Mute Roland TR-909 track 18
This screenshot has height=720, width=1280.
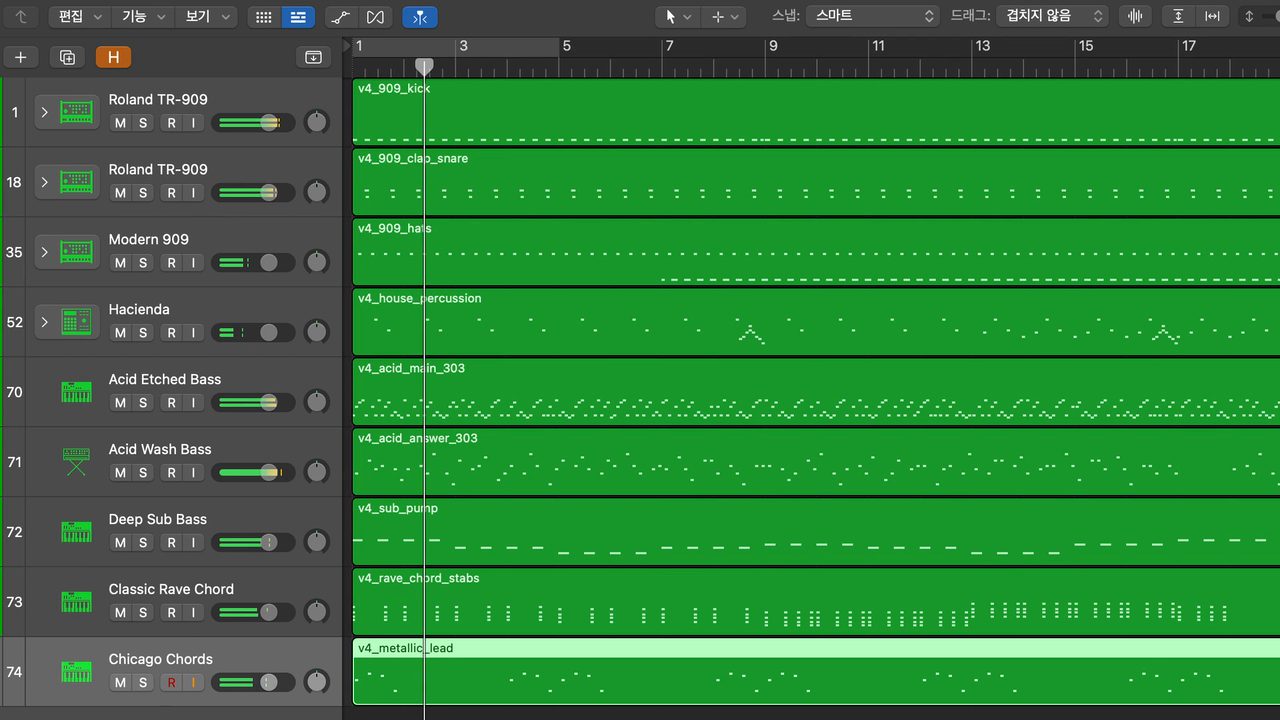click(120, 193)
